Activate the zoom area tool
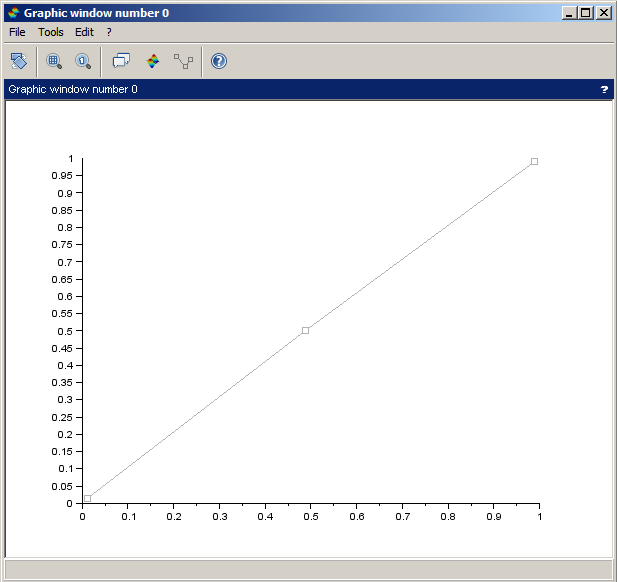The width and height of the screenshot is (617, 582). [x=54, y=61]
